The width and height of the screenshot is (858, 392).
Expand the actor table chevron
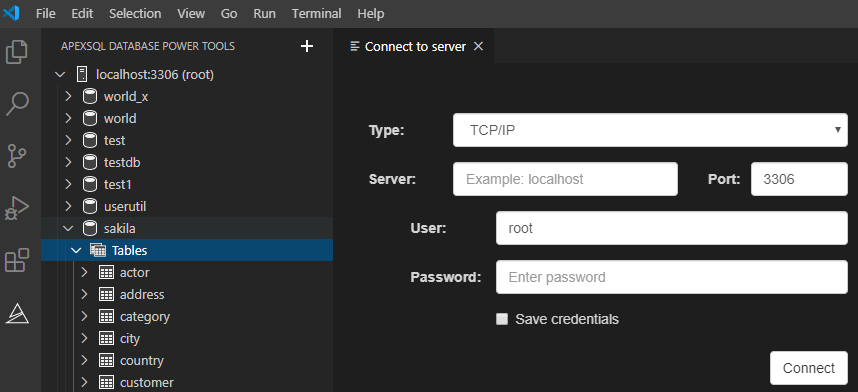(84, 273)
